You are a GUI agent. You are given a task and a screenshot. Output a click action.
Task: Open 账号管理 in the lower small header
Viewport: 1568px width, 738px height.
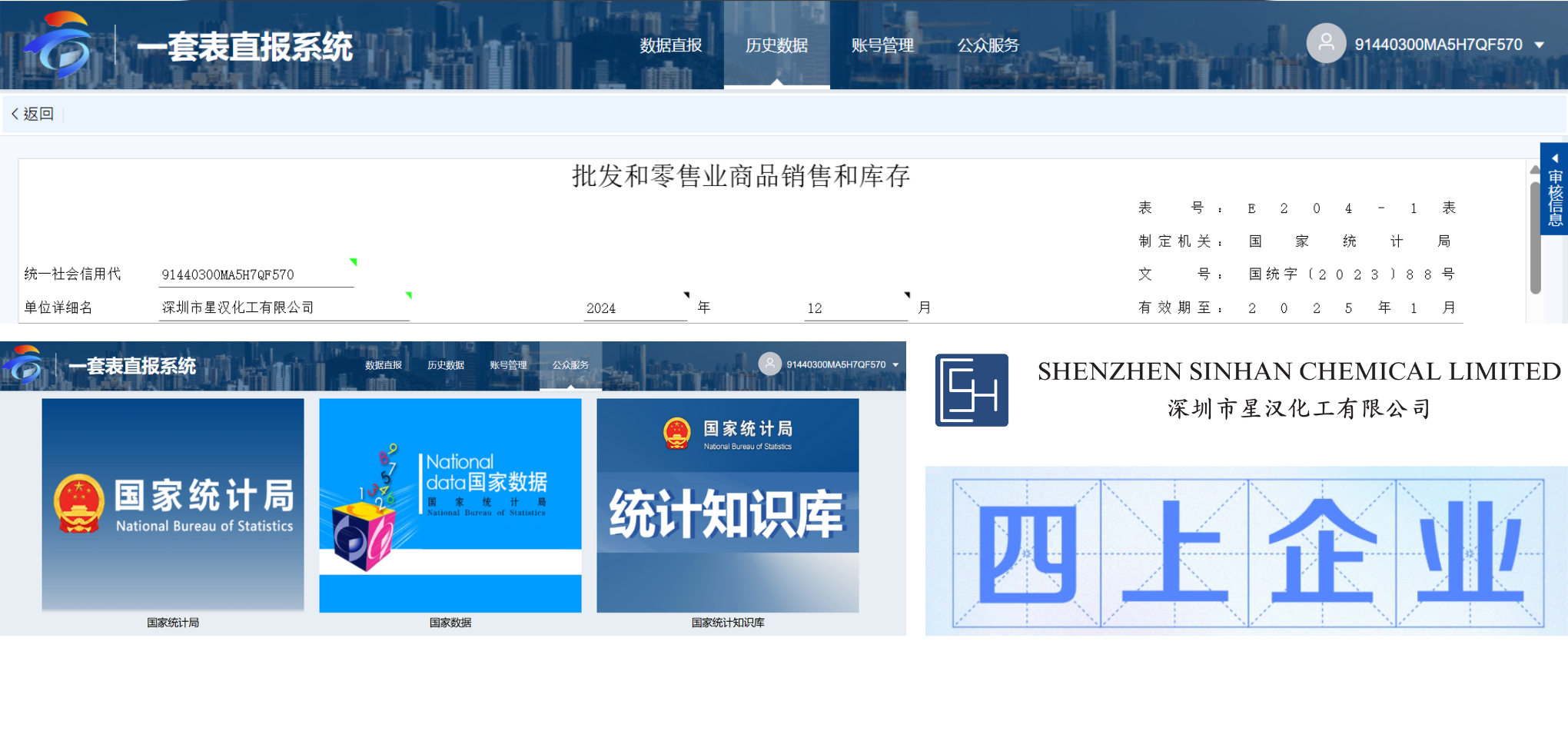508,365
